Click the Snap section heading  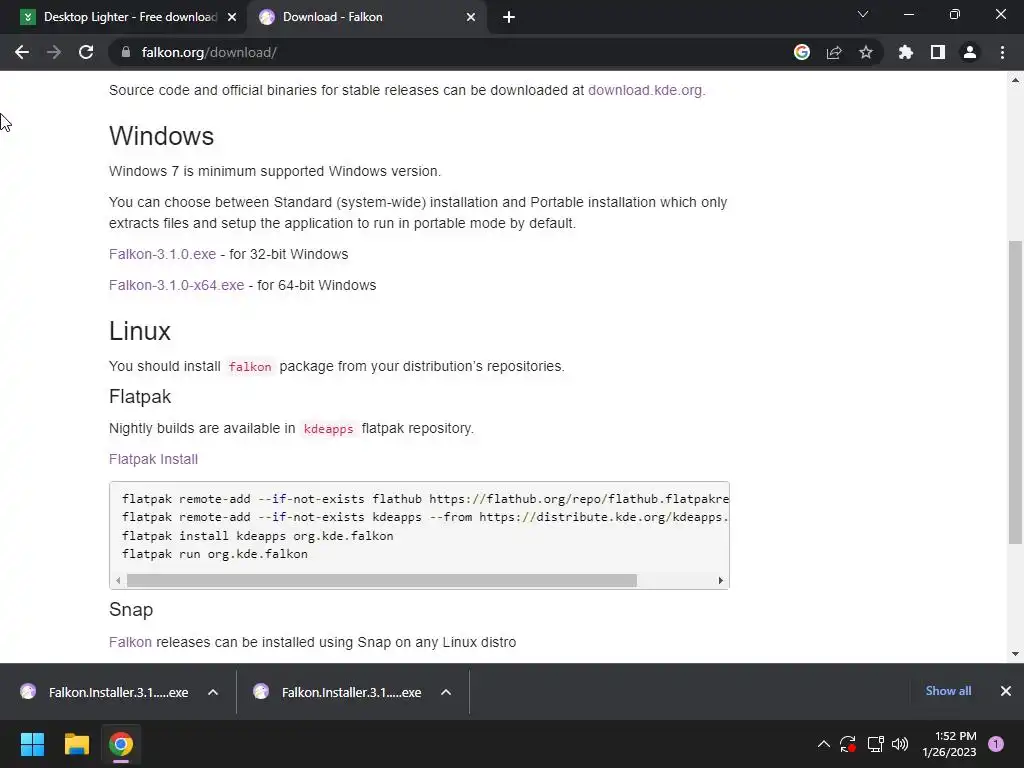(131, 609)
